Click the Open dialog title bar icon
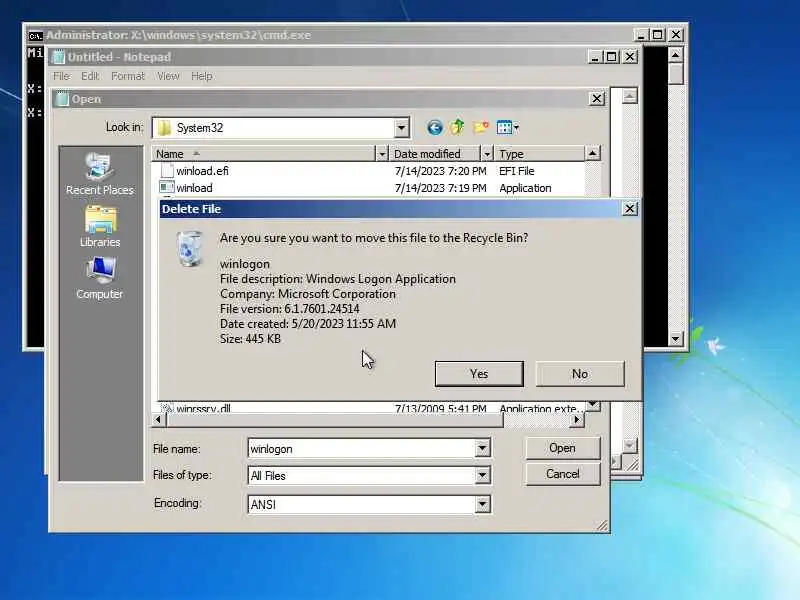This screenshot has height=600, width=800. (x=62, y=99)
